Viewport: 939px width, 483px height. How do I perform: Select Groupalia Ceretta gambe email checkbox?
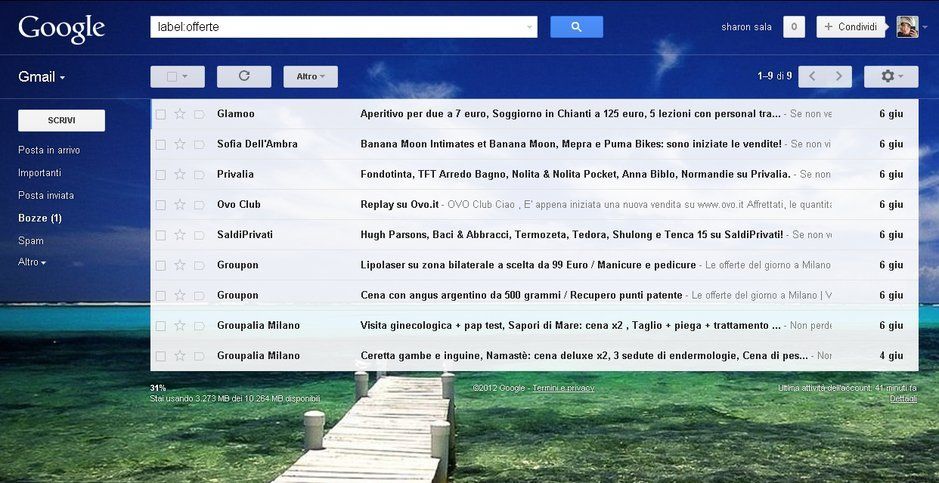coord(160,356)
